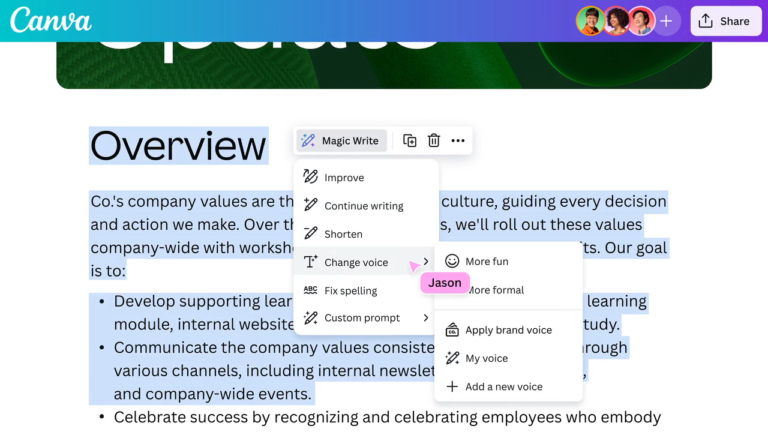This screenshot has height=432, width=768.
Task: Click the My voice pencil icon
Action: pos(452,358)
